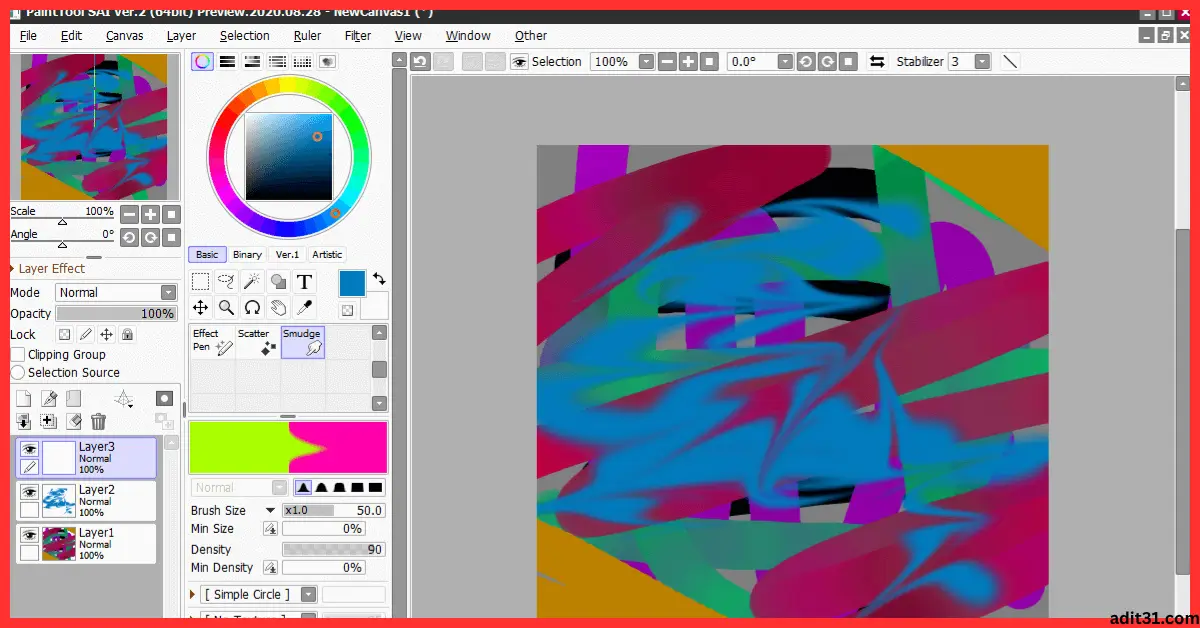Click the straight line drawing mode icon
This screenshot has width=1200, height=628.
tap(1010, 62)
